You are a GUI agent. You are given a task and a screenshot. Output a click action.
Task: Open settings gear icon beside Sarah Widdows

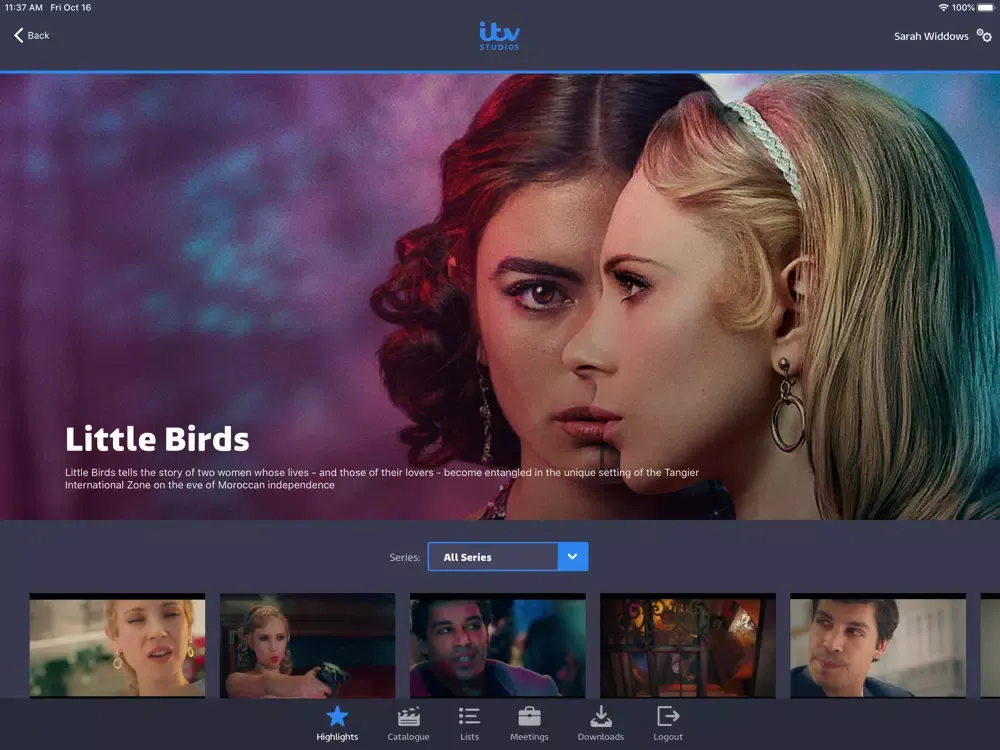tap(984, 36)
